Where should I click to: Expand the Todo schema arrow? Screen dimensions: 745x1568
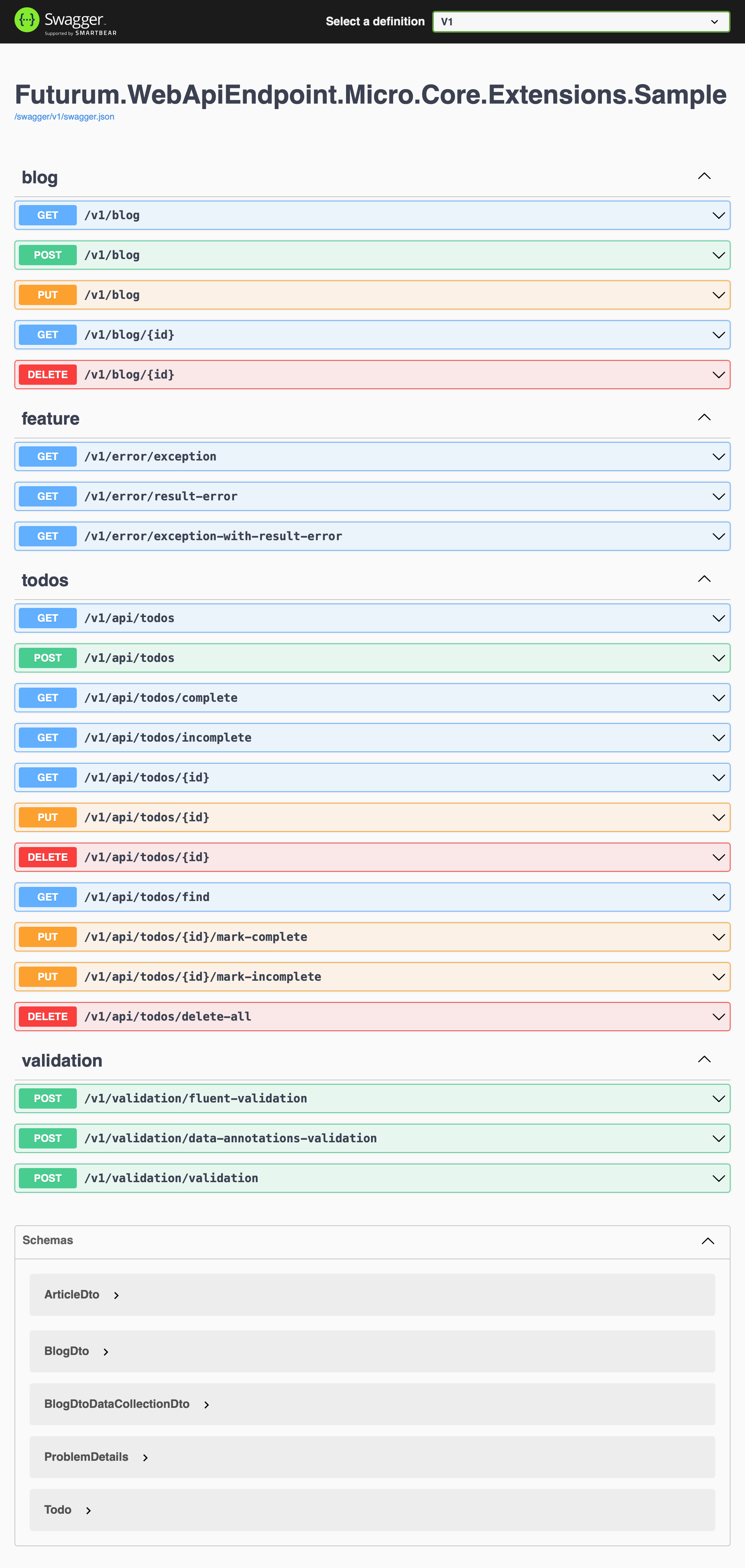point(88,1511)
